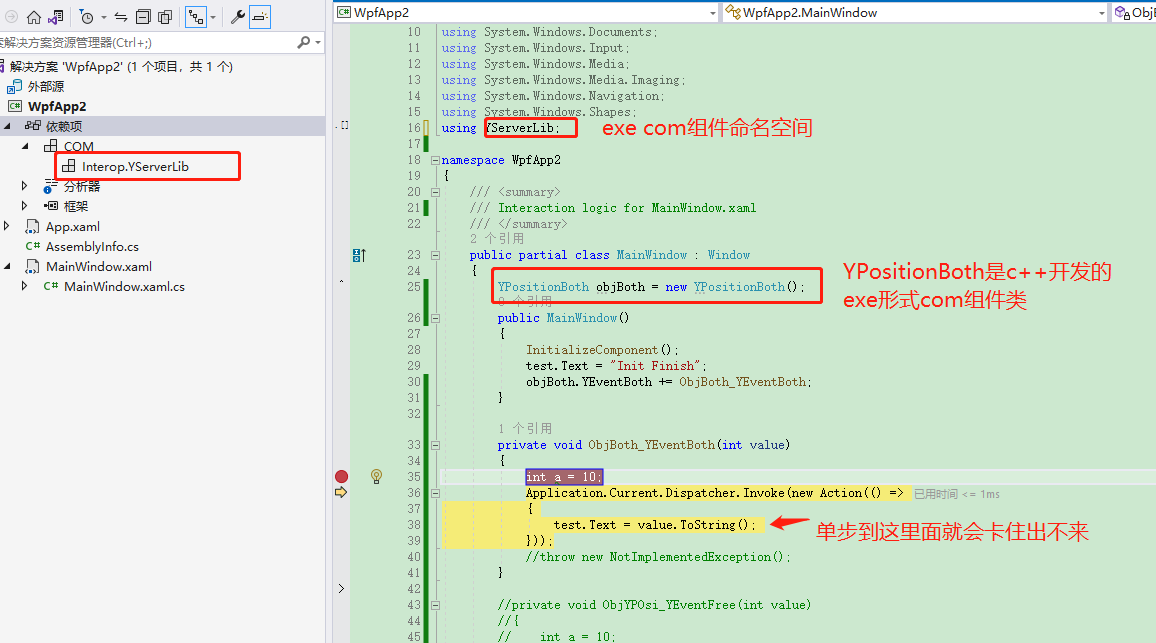The height and width of the screenshot is (643, 1156).
Task: Toggle the breakpoint on line 35
Action: [x=341, y=477]
